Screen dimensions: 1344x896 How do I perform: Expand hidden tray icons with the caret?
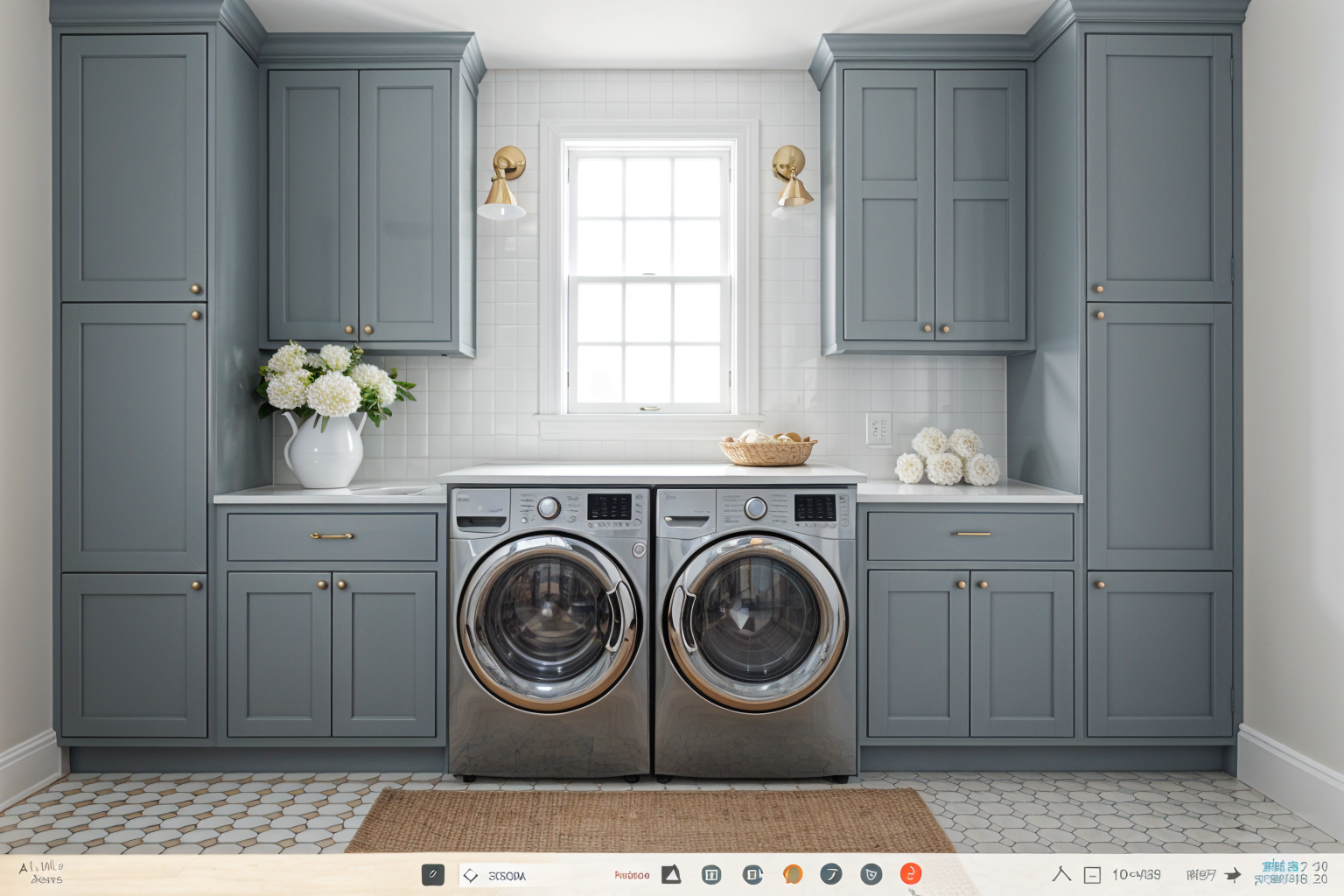pyautogui.click(x=1061, y=874)
